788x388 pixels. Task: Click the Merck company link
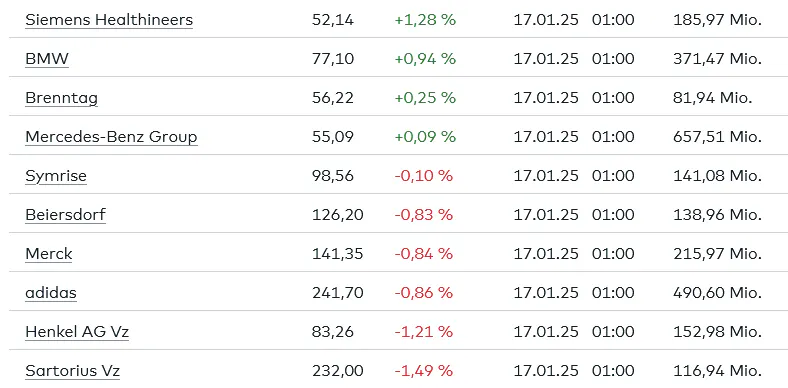click(49, 254)
